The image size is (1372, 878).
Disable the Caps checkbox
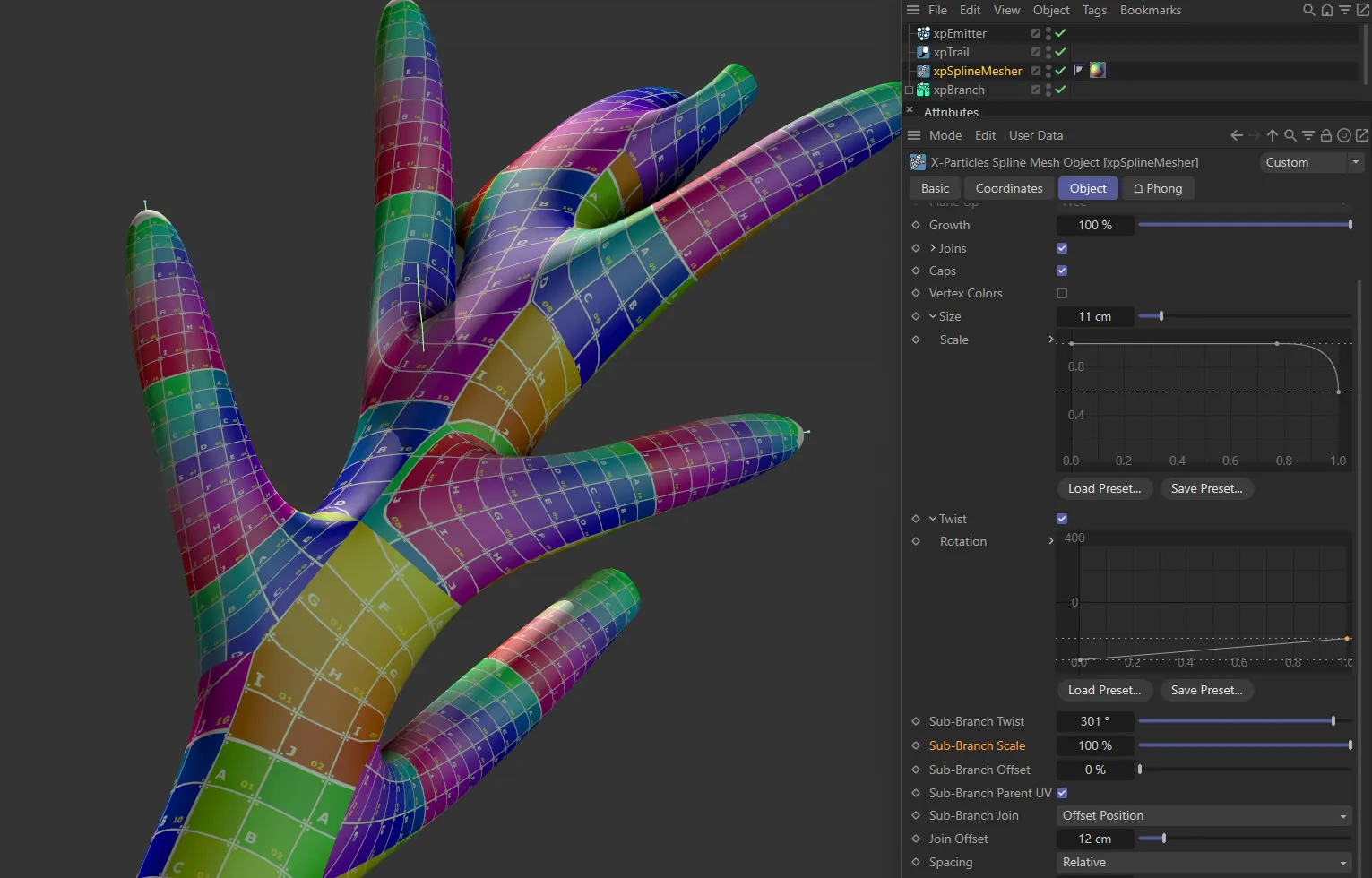1062,271
